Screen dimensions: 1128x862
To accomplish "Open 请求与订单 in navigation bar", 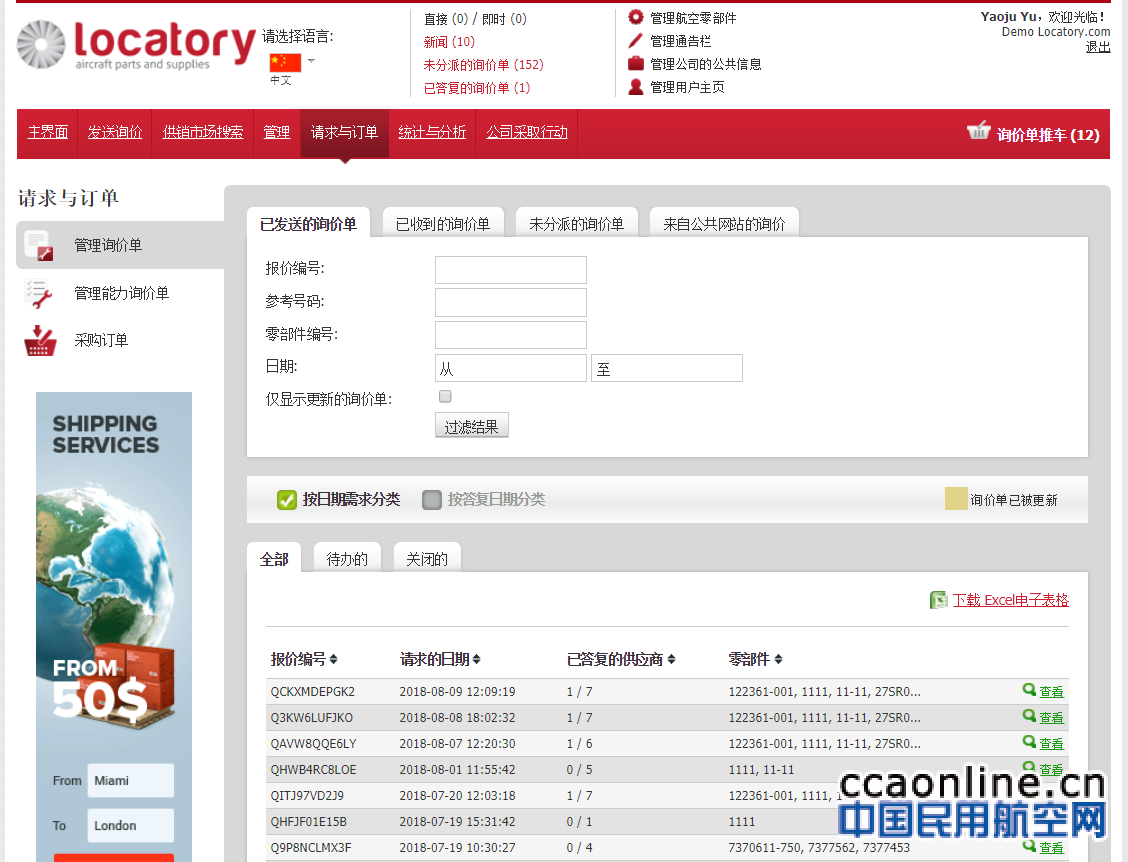I will 344,132.
